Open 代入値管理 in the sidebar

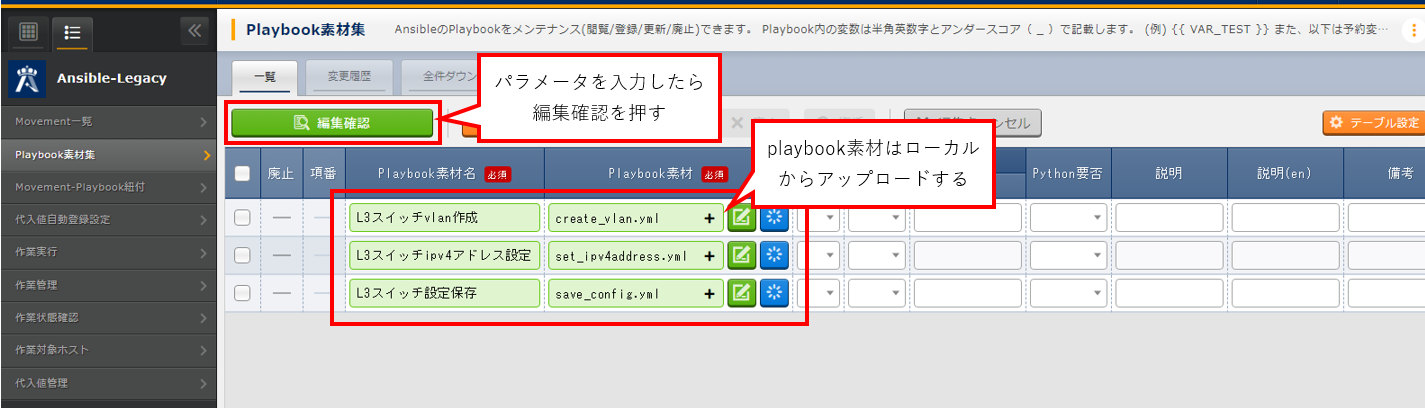(108, 382)
